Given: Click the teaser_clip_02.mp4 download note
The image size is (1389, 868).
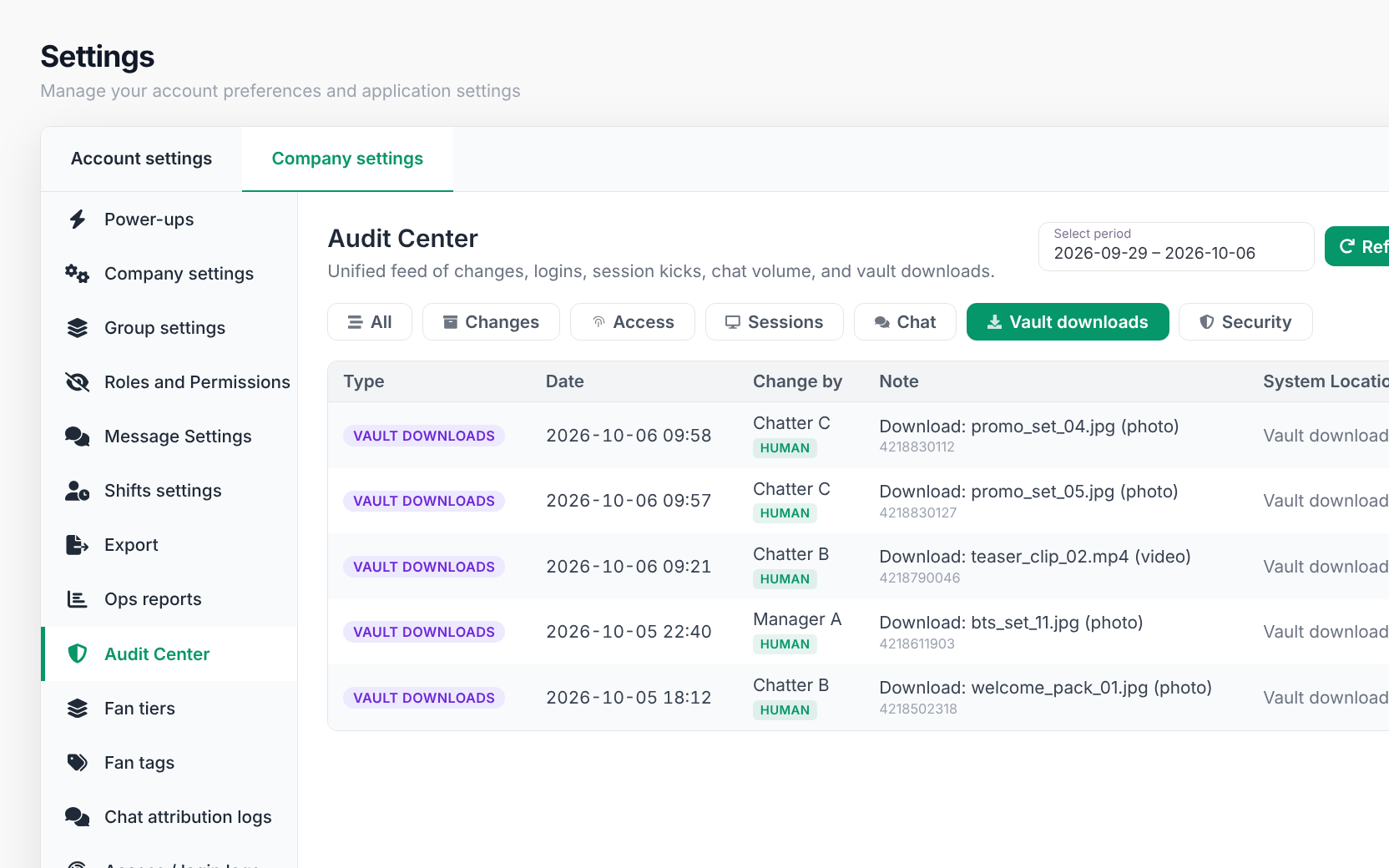Looking at the screenshot, I should (1035, 557).
